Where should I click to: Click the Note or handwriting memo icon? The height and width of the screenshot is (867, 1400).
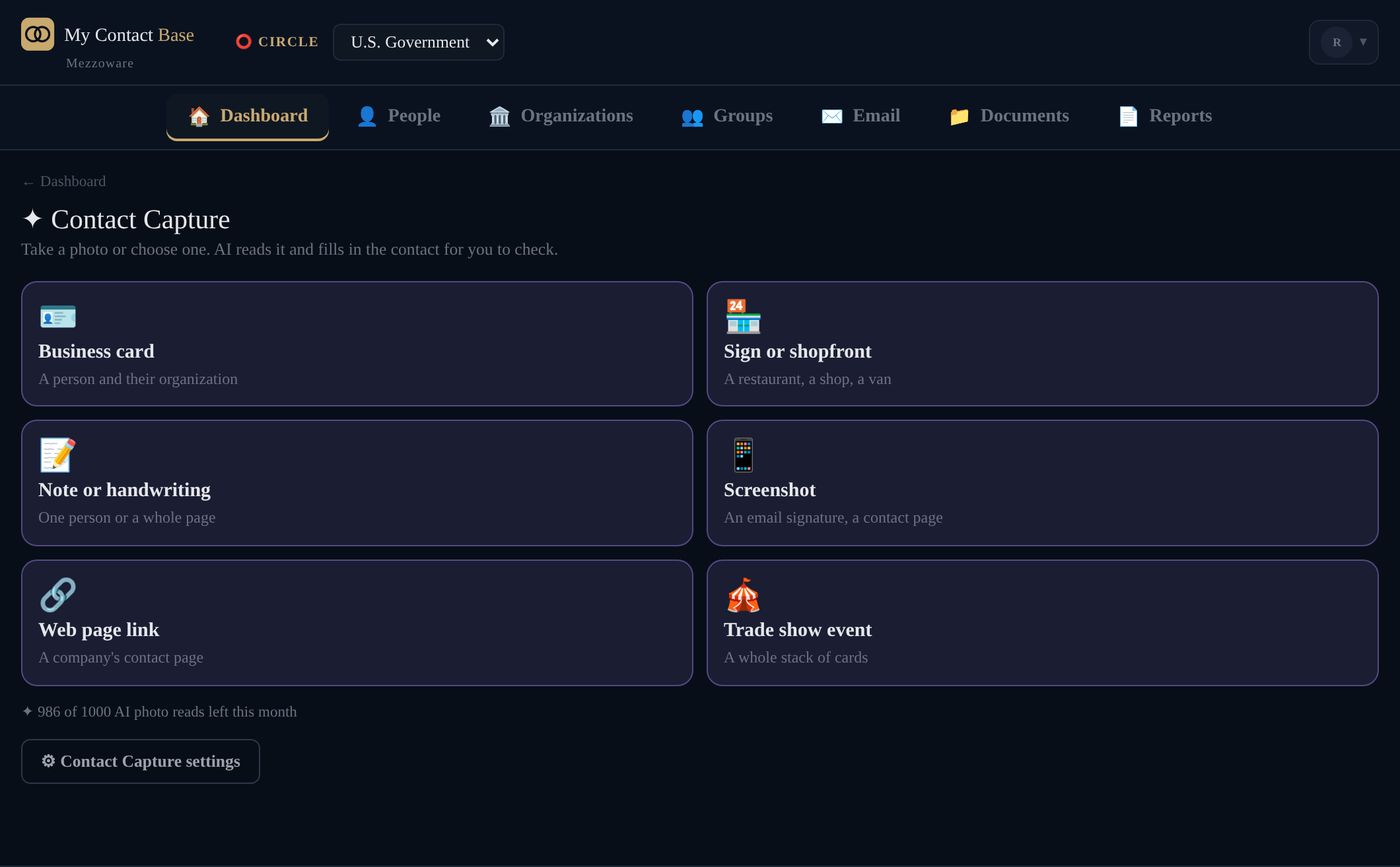point(57,455)
